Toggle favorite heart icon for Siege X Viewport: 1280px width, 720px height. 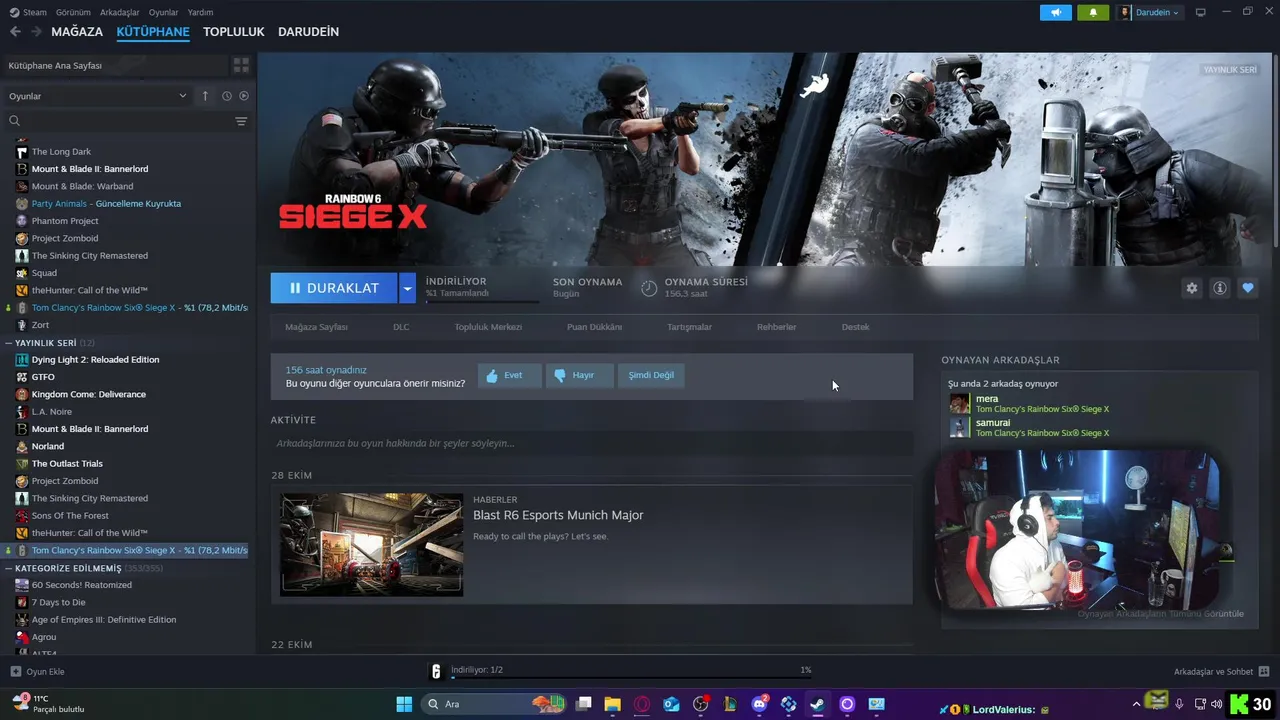pos(1248,288)
